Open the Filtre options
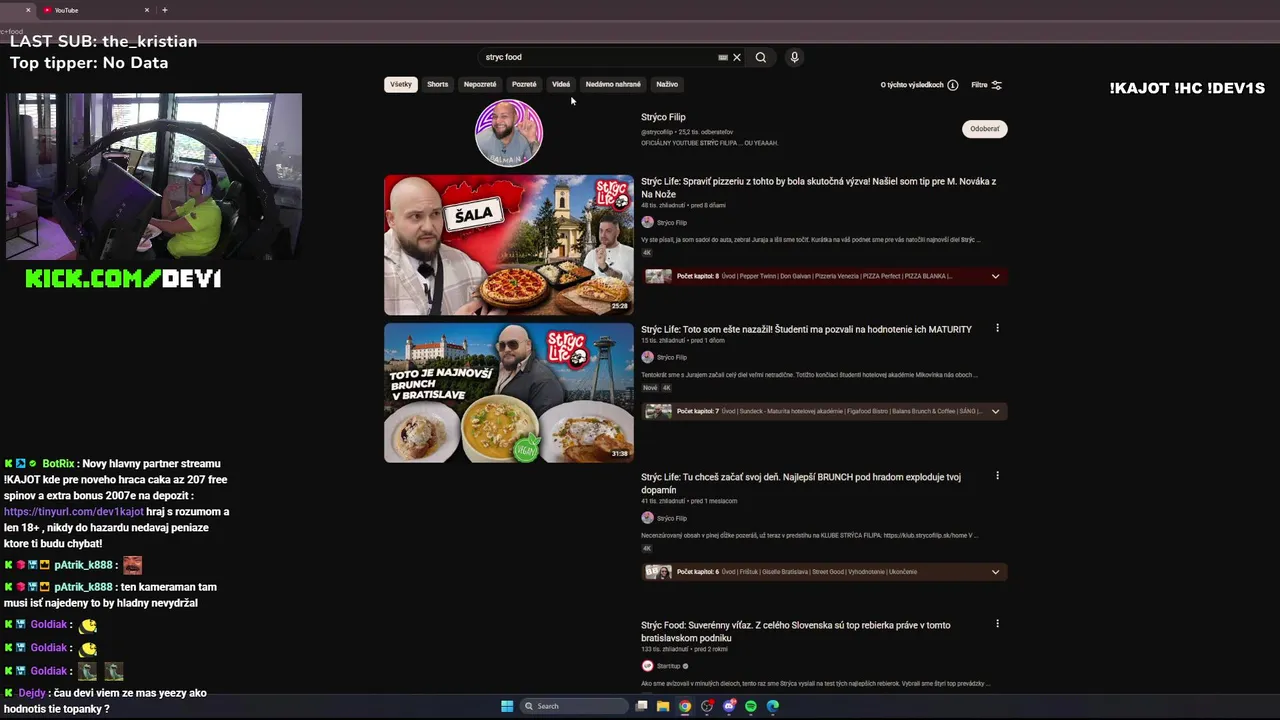Image resolution: width=1280 pixels, height=720 pixels. click(x=987, y=85)
